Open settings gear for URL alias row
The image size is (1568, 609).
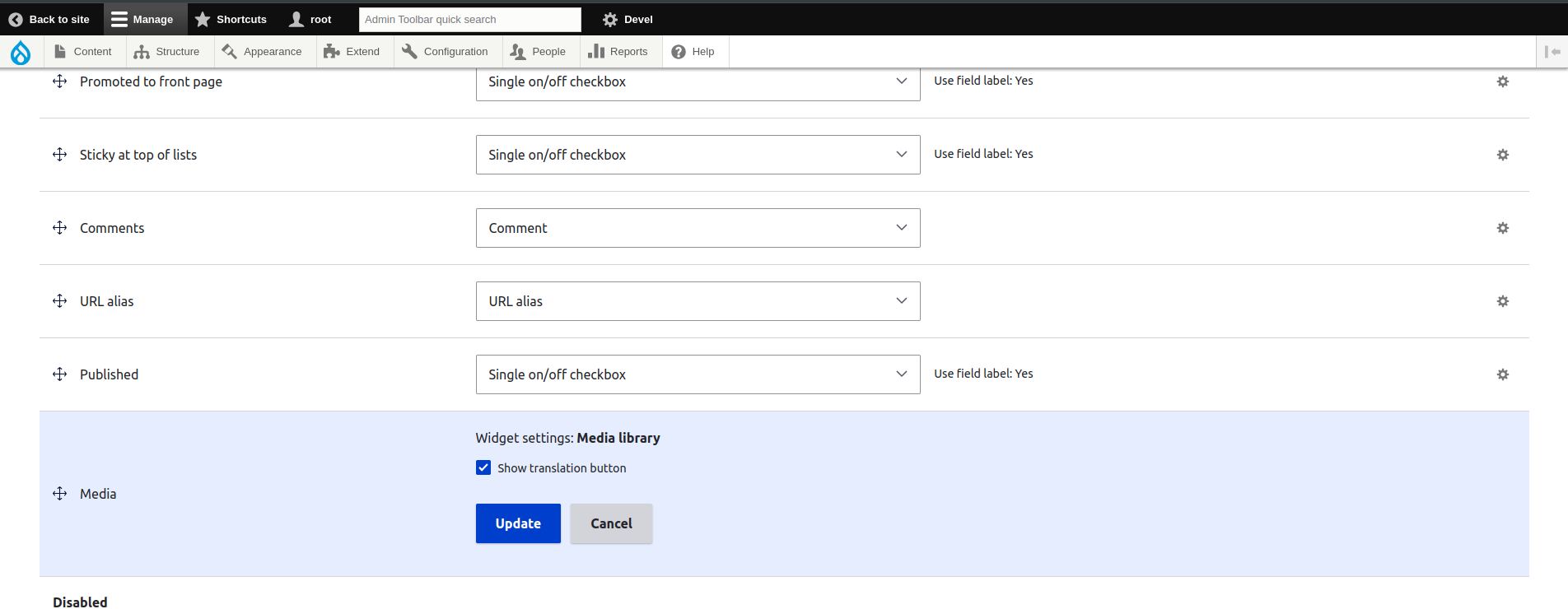click(x=1502, y=301)
